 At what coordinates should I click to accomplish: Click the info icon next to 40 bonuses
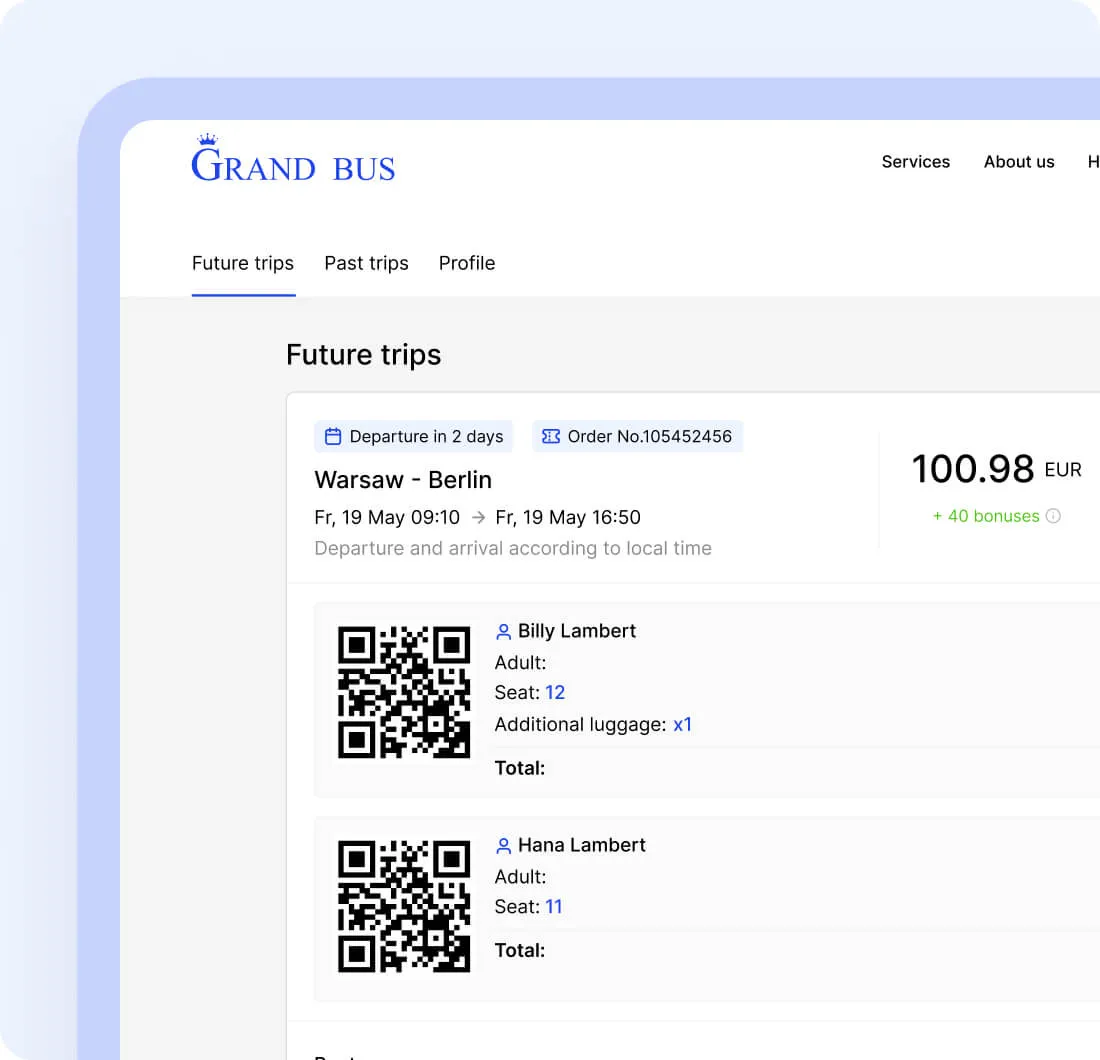[1053, 516]
